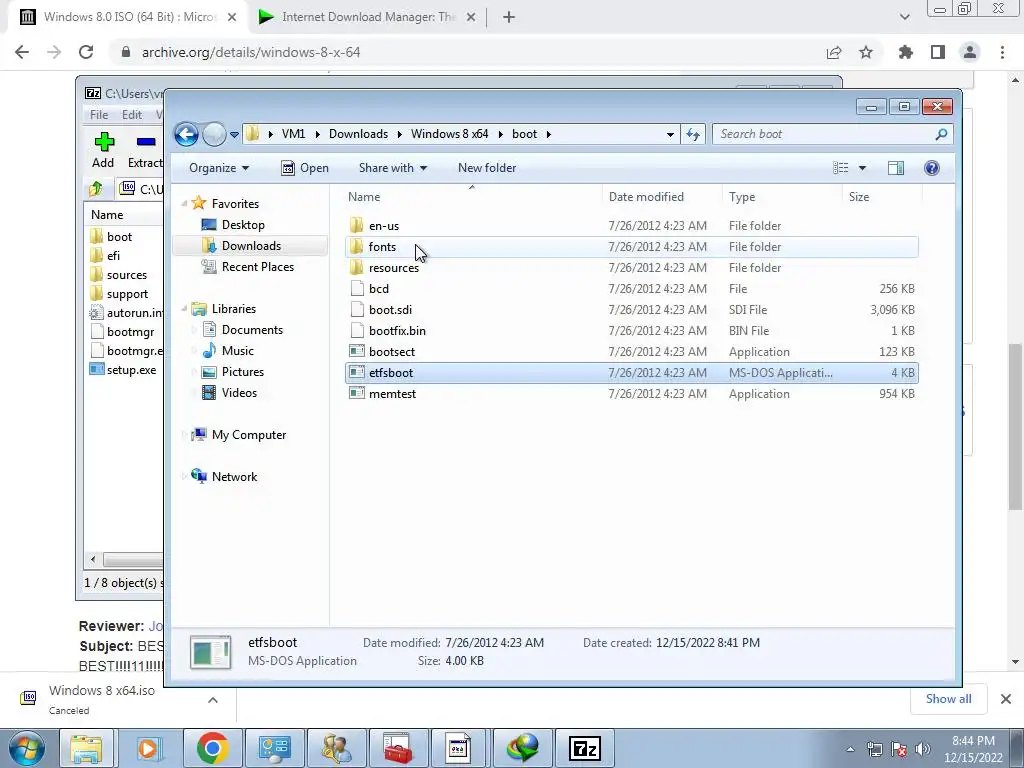
Task: Open Chrome from the taskbar
Action: click(212, 748)
